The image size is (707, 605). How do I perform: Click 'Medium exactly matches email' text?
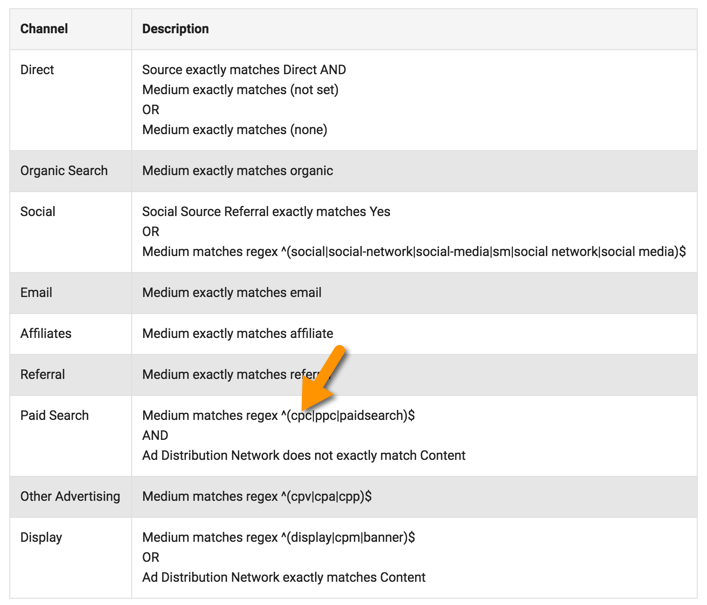[x=232, y=293]
